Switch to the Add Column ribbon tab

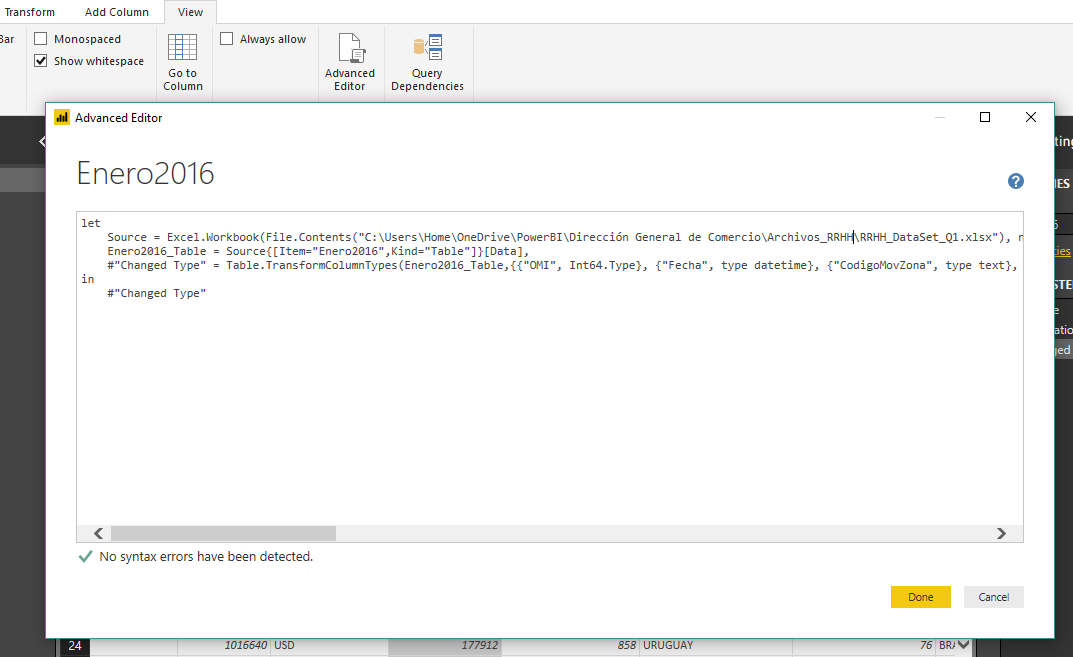coord(116,11)
